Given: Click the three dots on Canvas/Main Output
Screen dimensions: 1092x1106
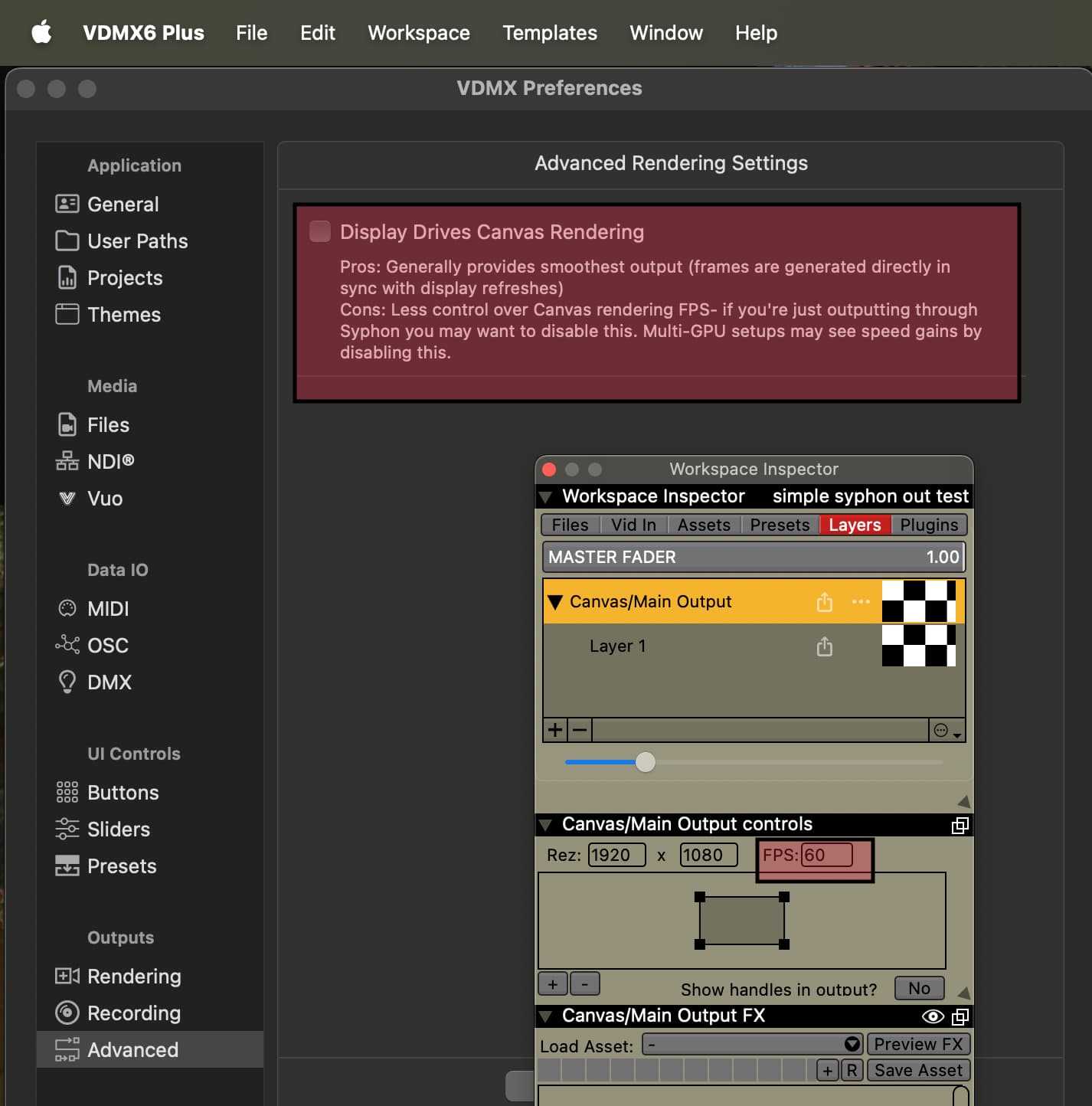Looking at the screenshot, I should [x=861, y=602].
